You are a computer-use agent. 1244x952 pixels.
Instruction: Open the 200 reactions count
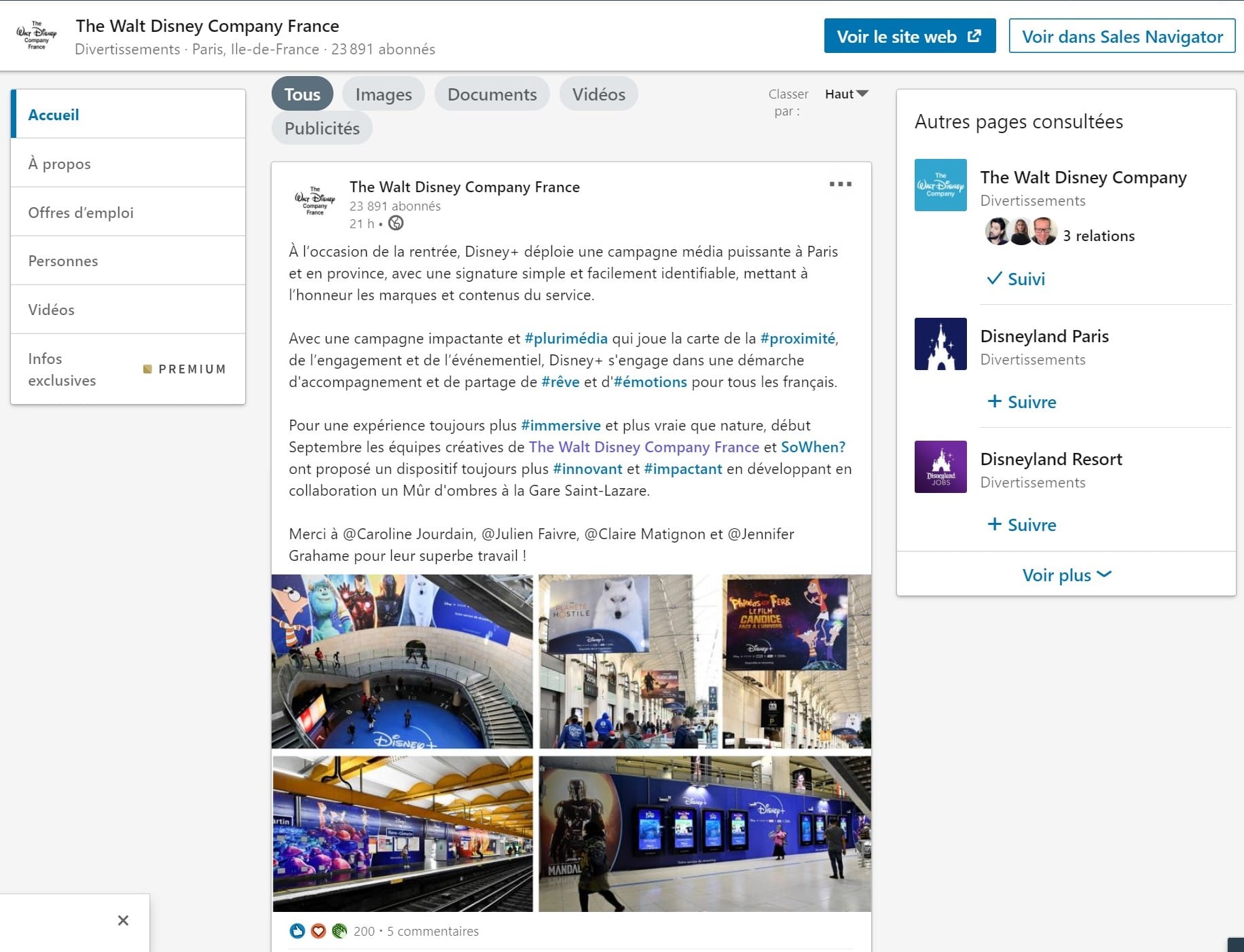[364, 931]
